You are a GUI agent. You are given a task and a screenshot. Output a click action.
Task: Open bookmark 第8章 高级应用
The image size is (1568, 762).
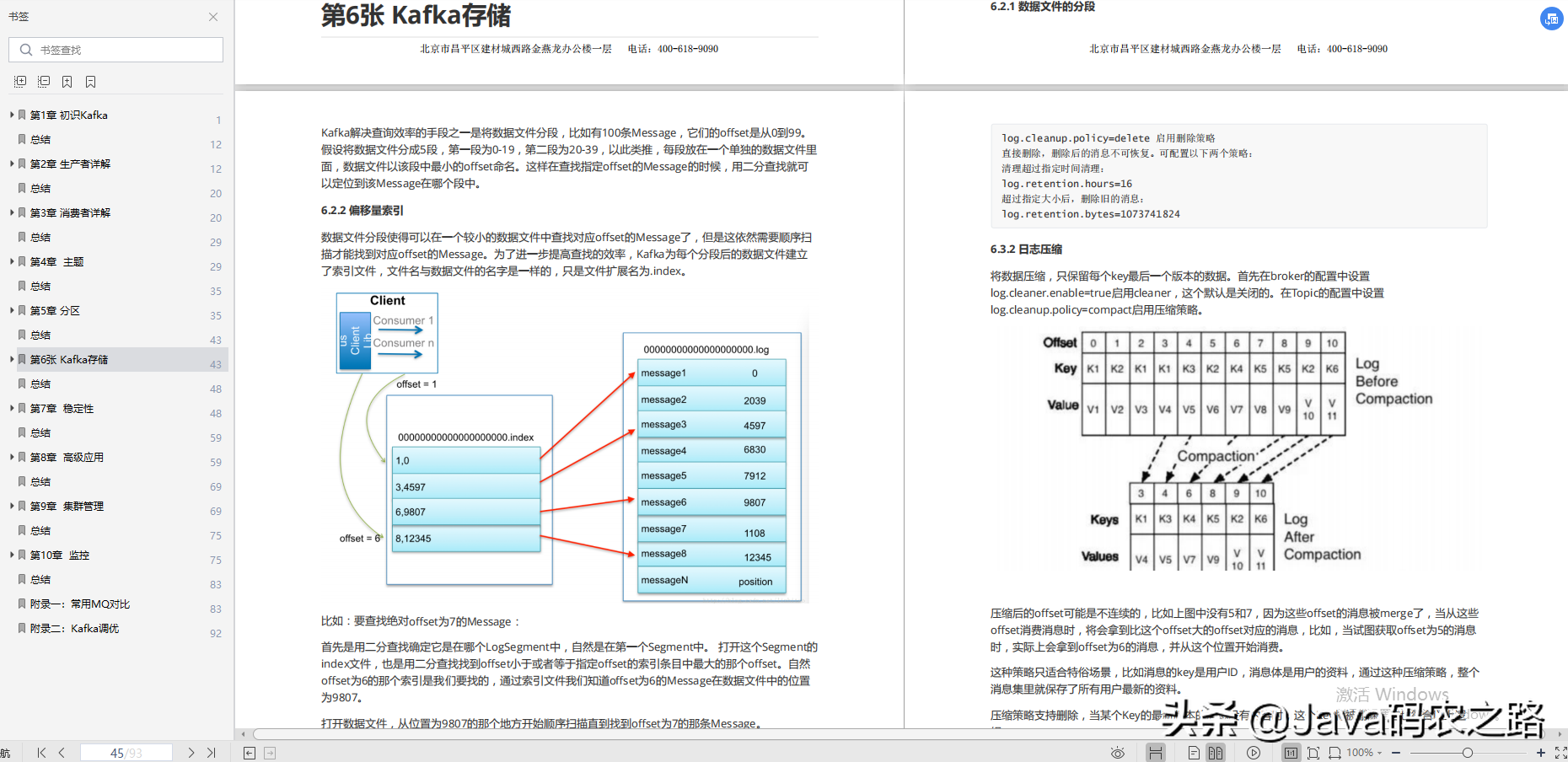click(67, 457)
